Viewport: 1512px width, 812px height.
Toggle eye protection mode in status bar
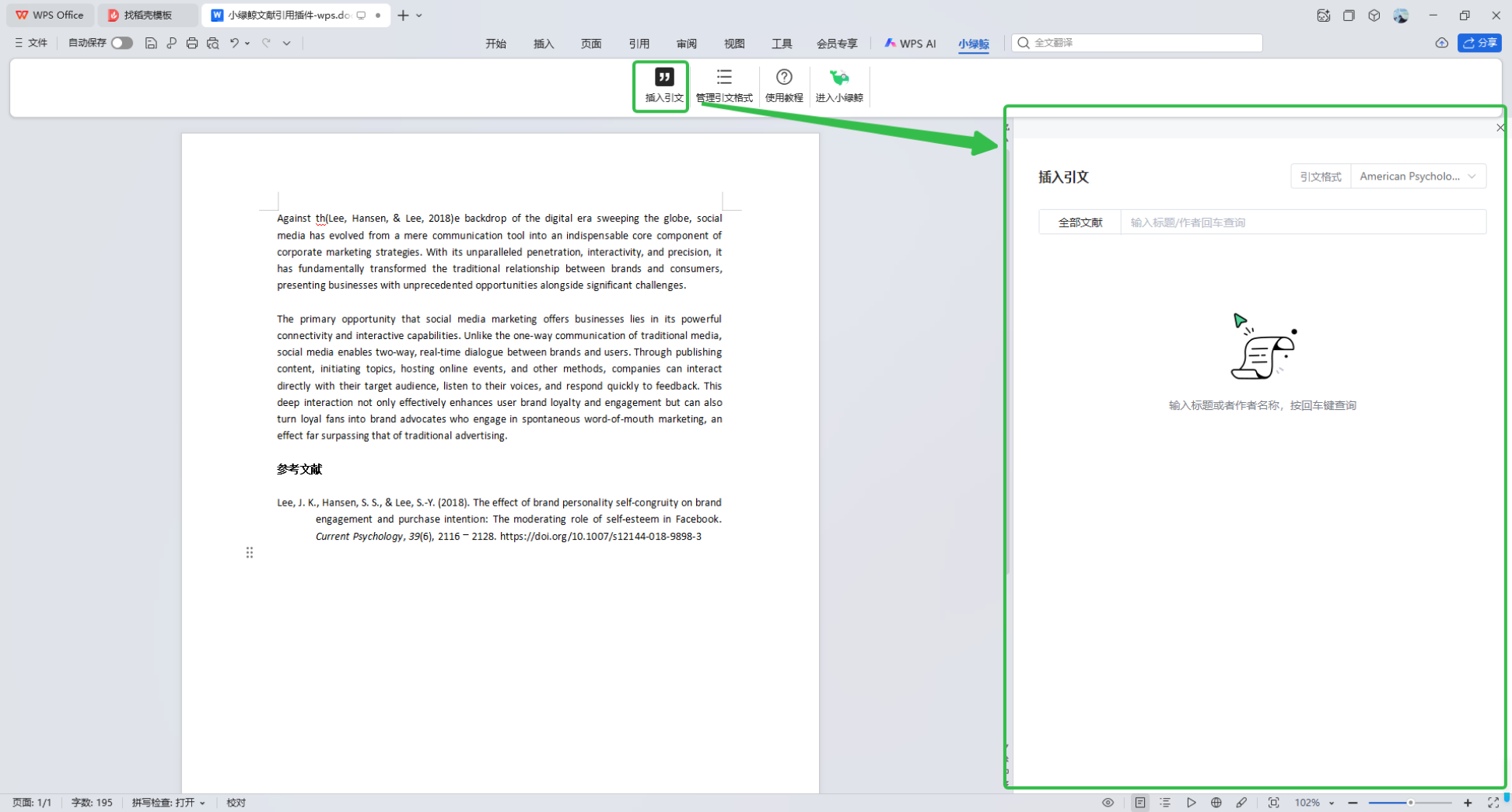(1108, 803)
